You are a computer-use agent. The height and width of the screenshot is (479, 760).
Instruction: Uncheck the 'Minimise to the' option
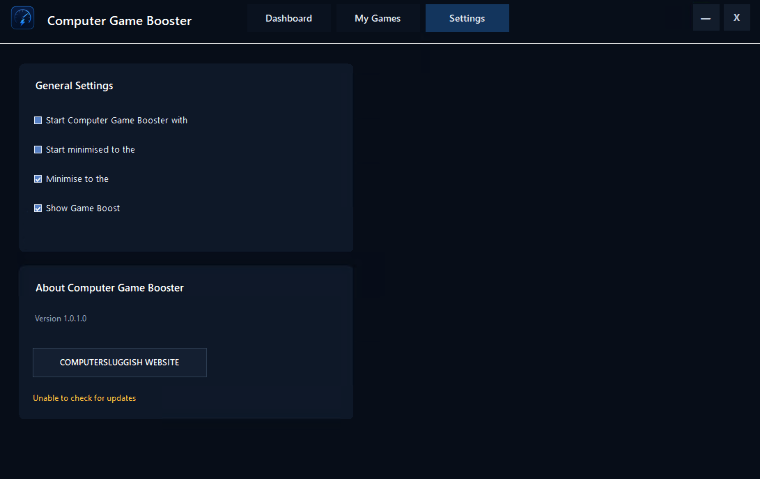[x=38, y=179]
